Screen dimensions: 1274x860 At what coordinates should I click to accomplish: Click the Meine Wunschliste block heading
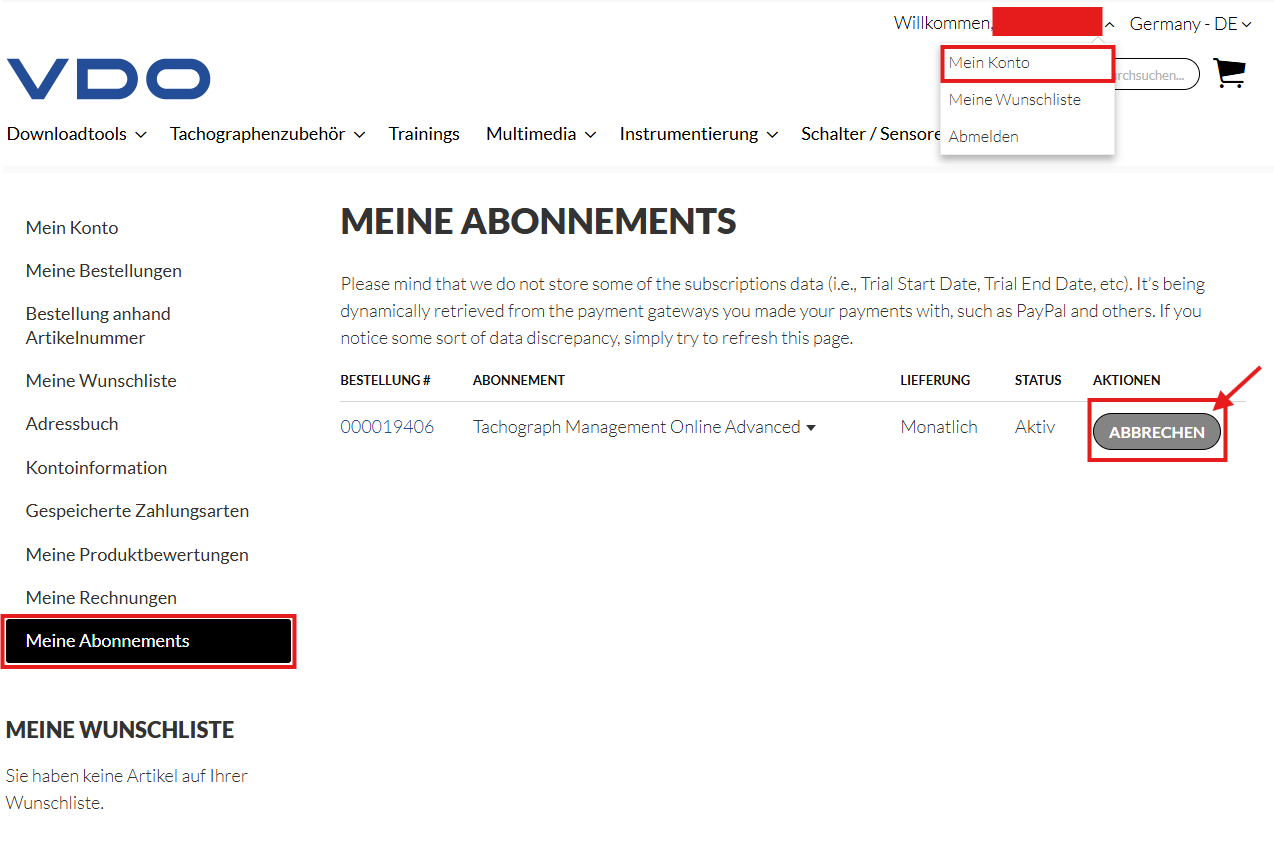(120, 730)
